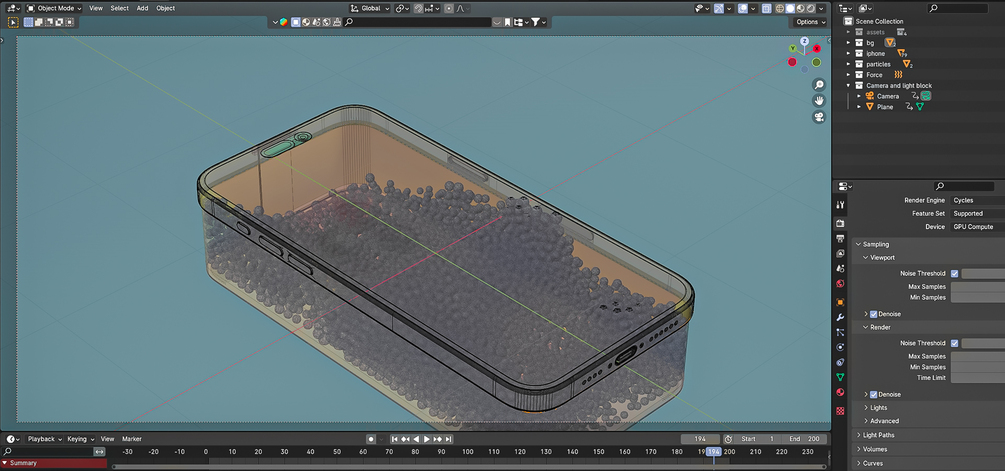This screenshot has width=1005, height=471.
Task: Open the Modifiers wrench tab
Action: [840, 317]
